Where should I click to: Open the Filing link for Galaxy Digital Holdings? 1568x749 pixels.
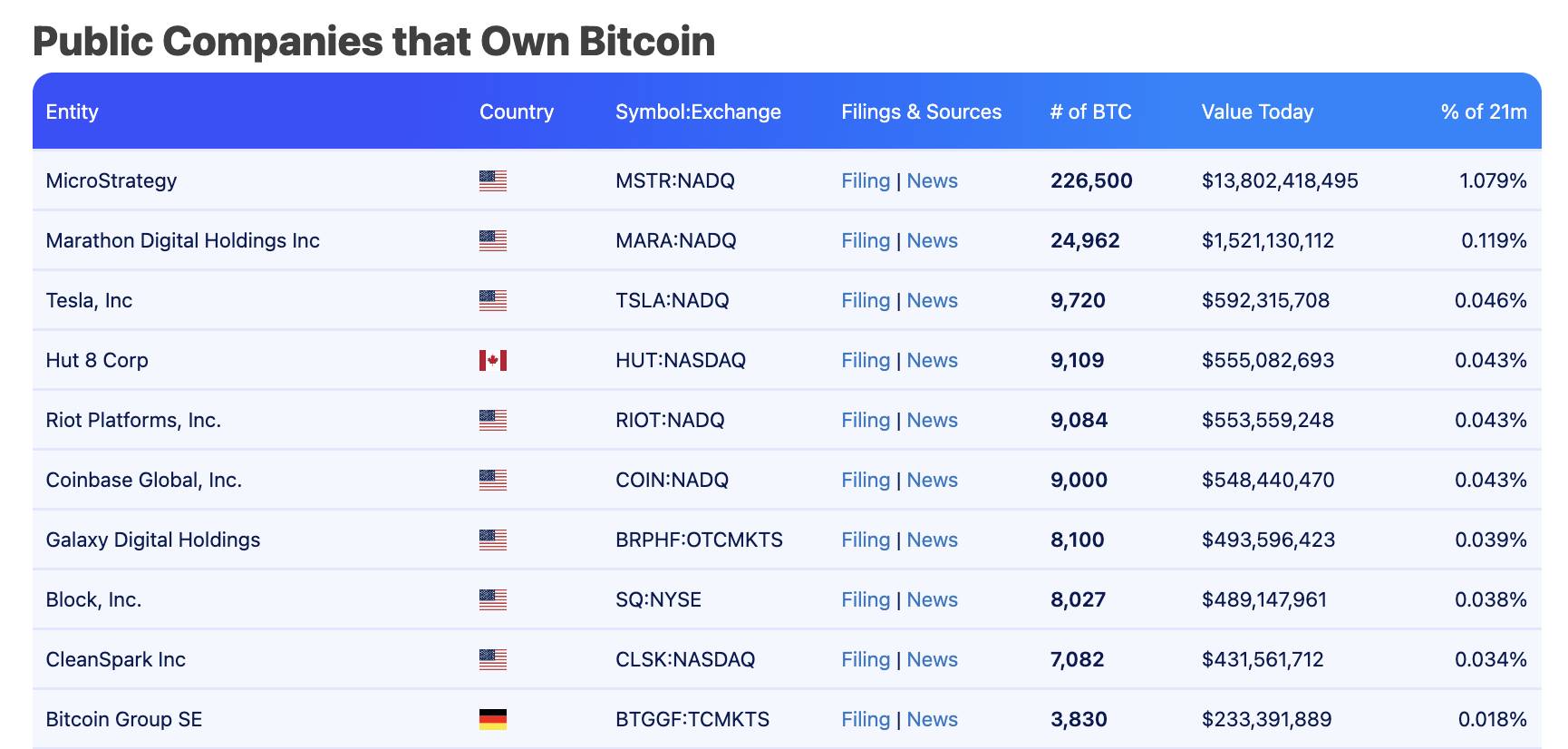[x=866, y=540]
